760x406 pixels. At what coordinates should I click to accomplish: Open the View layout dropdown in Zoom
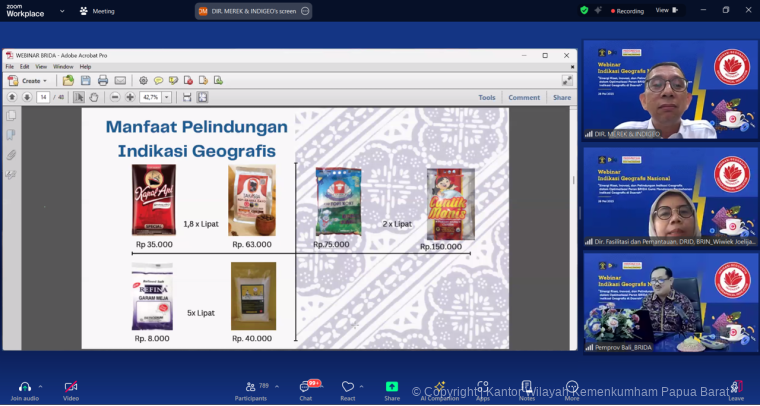666,10
